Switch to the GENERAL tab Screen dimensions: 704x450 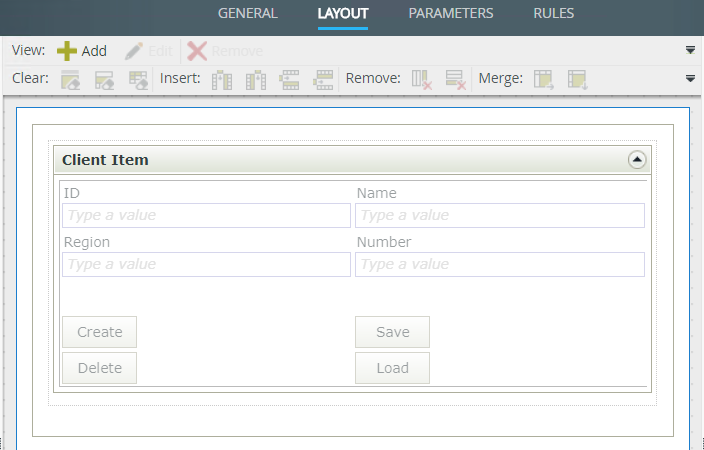coord(248,13)
